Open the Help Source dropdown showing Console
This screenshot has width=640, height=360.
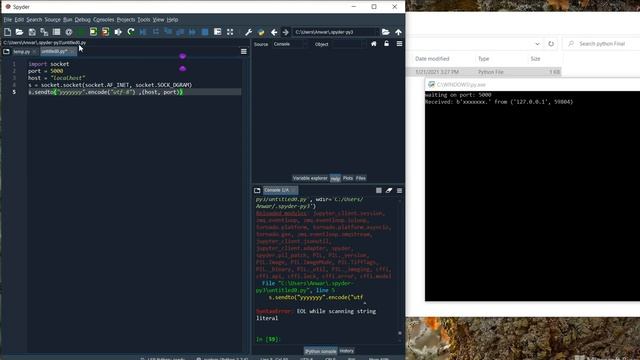(290, 44)
